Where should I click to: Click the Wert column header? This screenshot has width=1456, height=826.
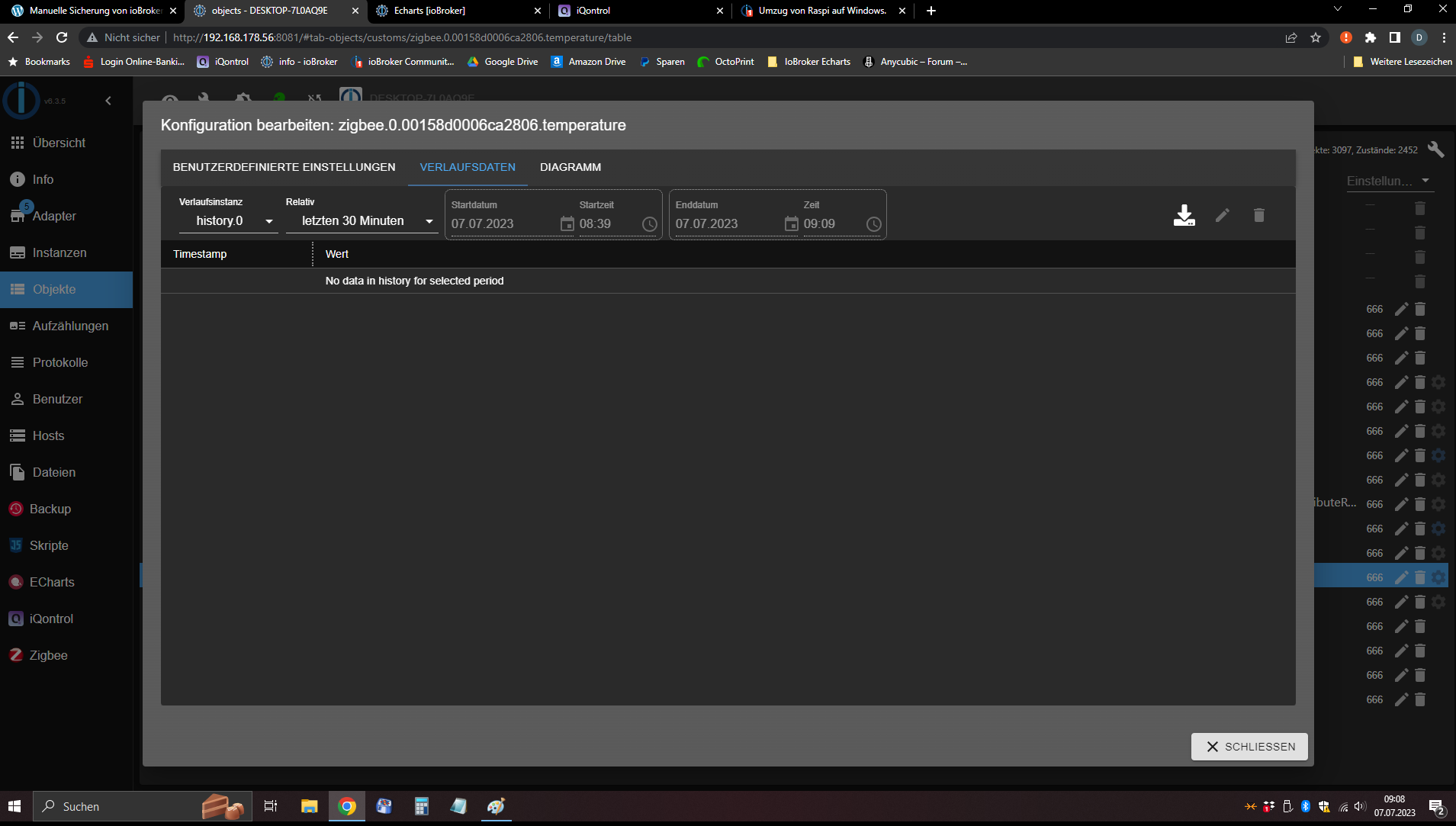coord(337,254)
